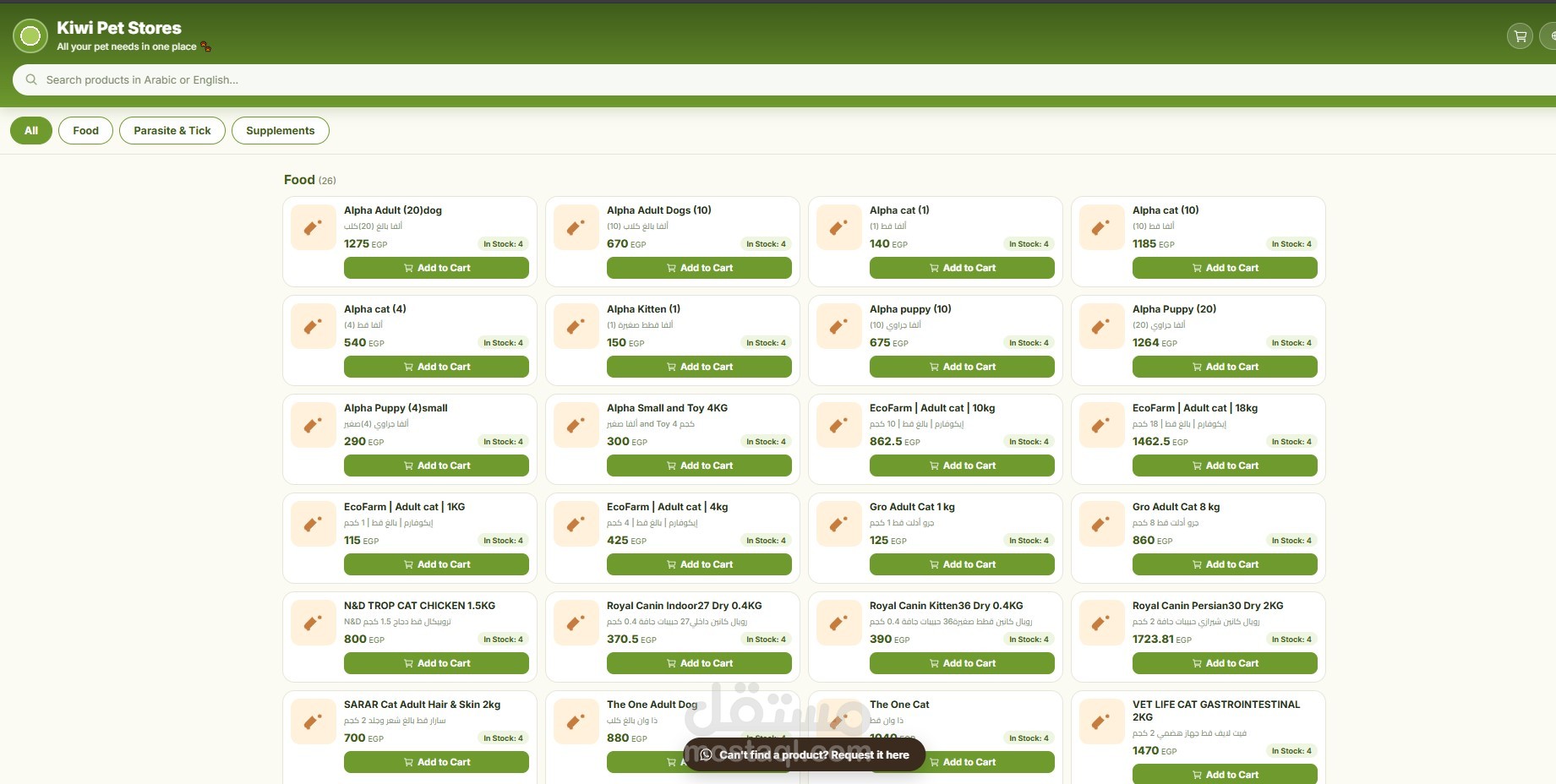Add Alpha Small and Toy 4KG to cart
Image resolution: width=1556 pixels, height=784 pixels.
click(699, 465)
